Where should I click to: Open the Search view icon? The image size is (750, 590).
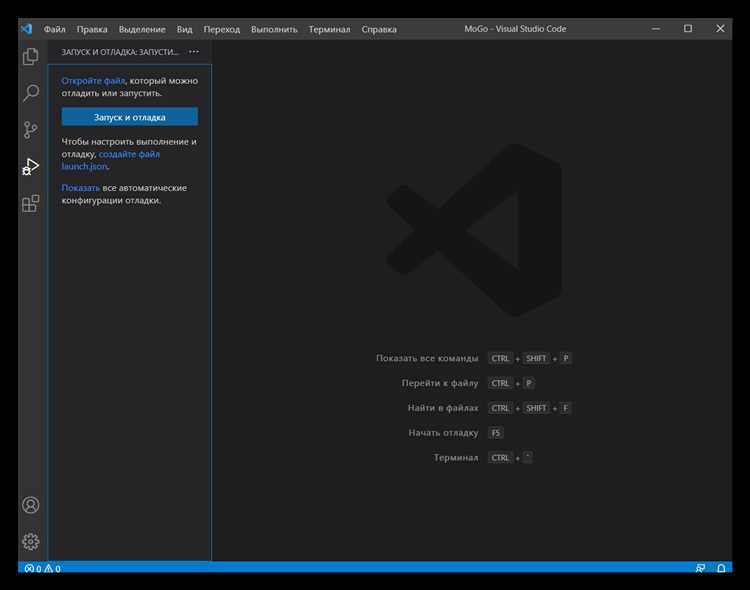(31, 93)
